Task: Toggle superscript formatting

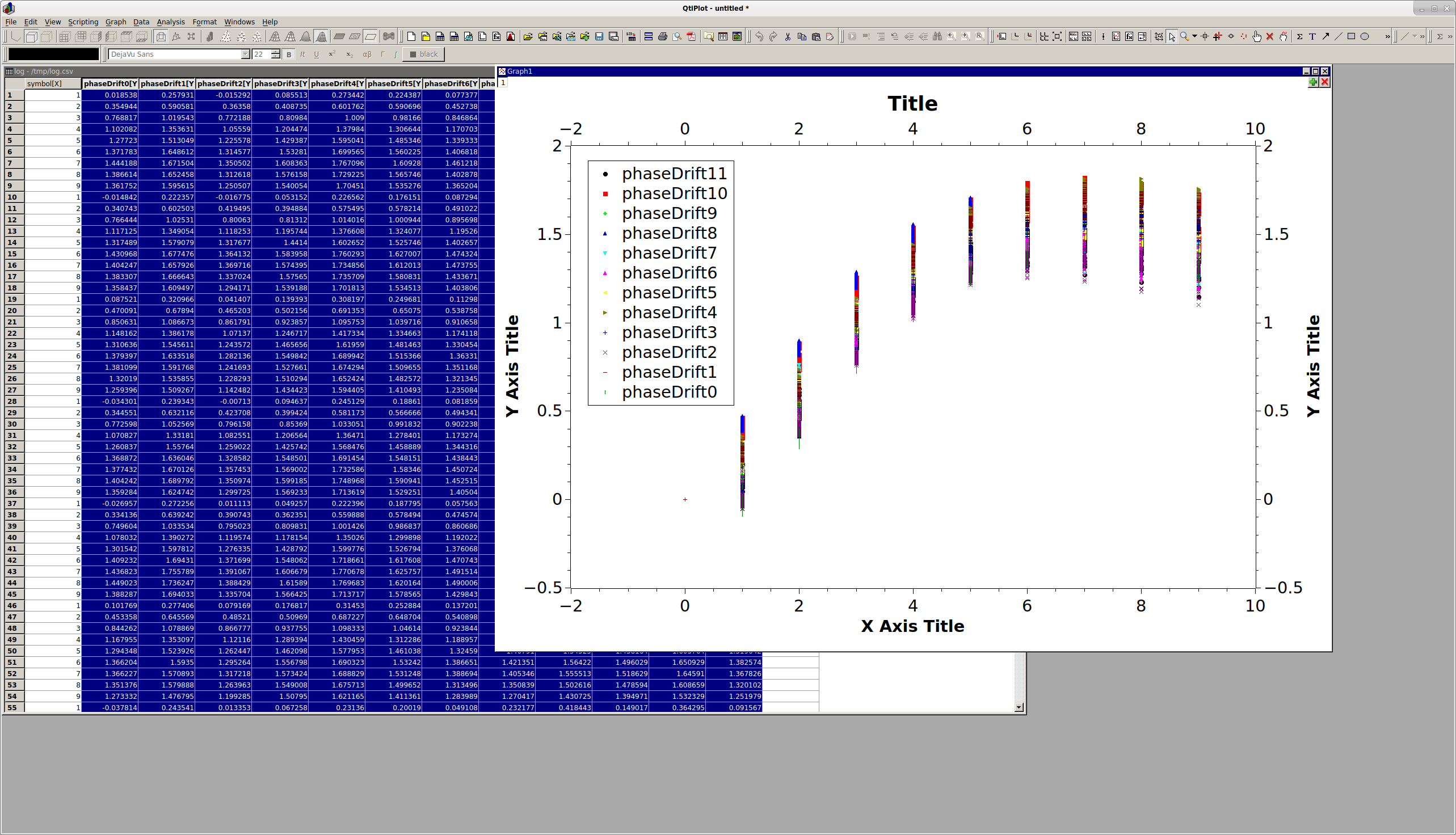Action: coord(331,54)
